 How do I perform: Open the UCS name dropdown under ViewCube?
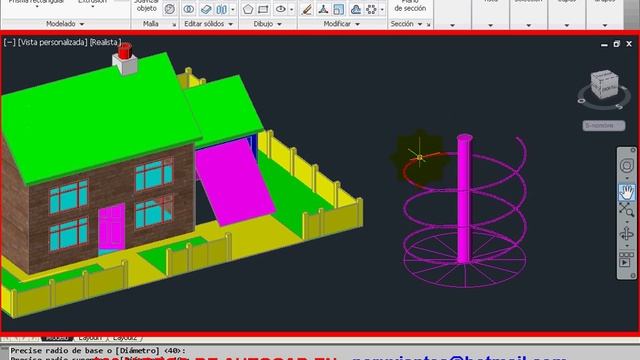pos(604,126)
